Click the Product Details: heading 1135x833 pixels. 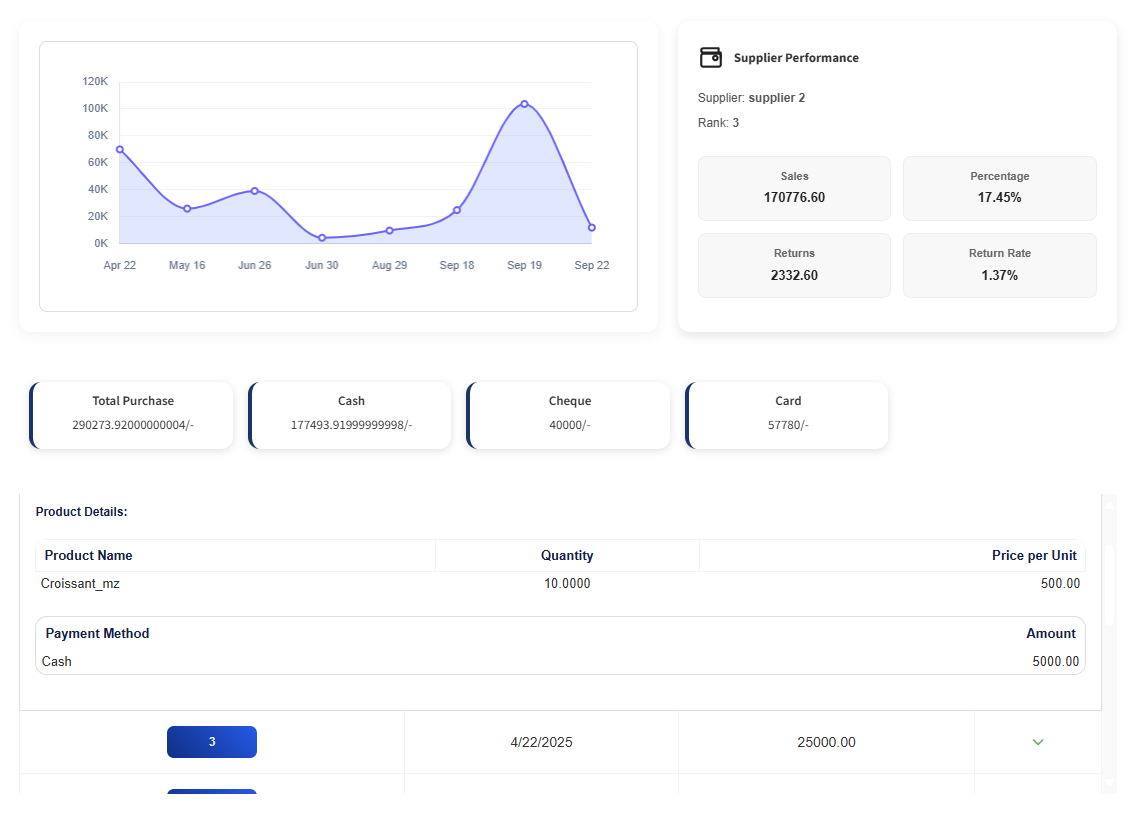pos(81,512)
